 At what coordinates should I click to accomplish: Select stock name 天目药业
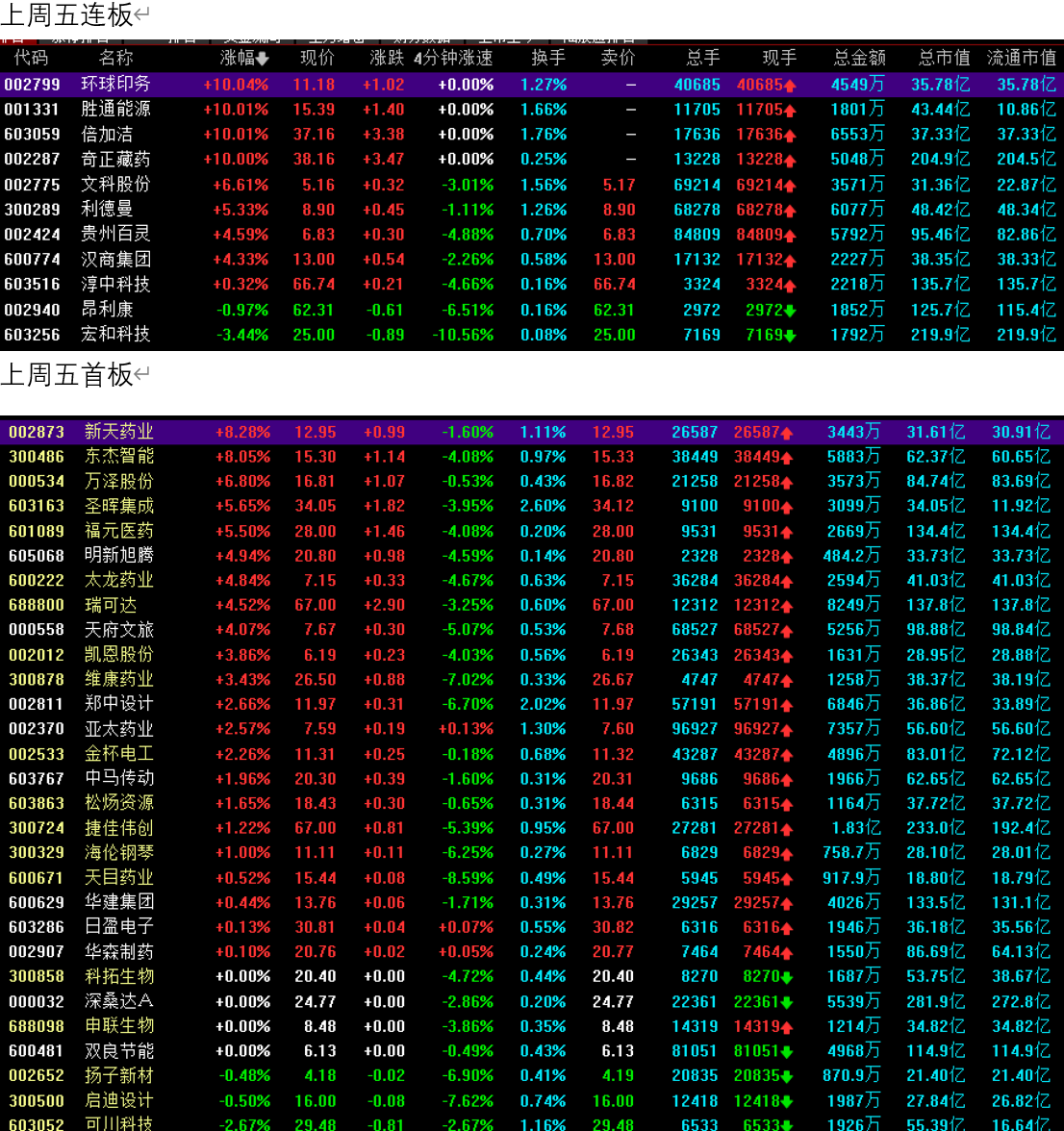point(119,878)
